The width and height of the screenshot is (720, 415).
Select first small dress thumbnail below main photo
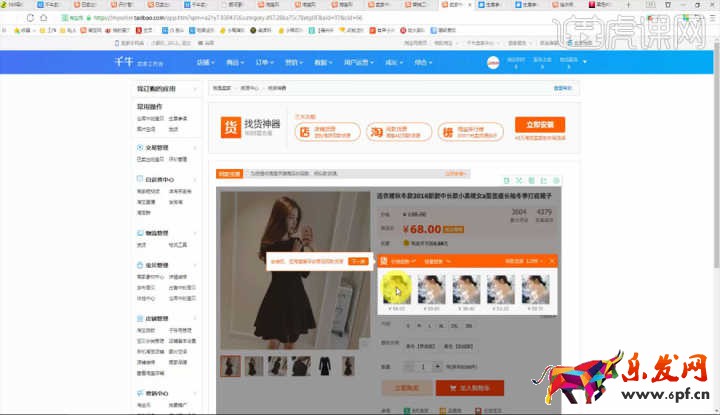(231, 365)
